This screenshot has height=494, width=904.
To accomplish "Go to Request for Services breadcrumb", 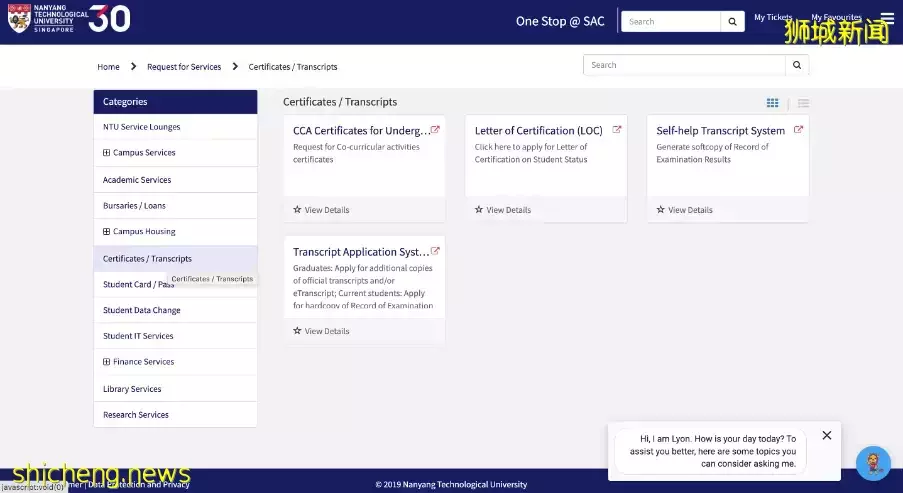I will coord(184,67).
